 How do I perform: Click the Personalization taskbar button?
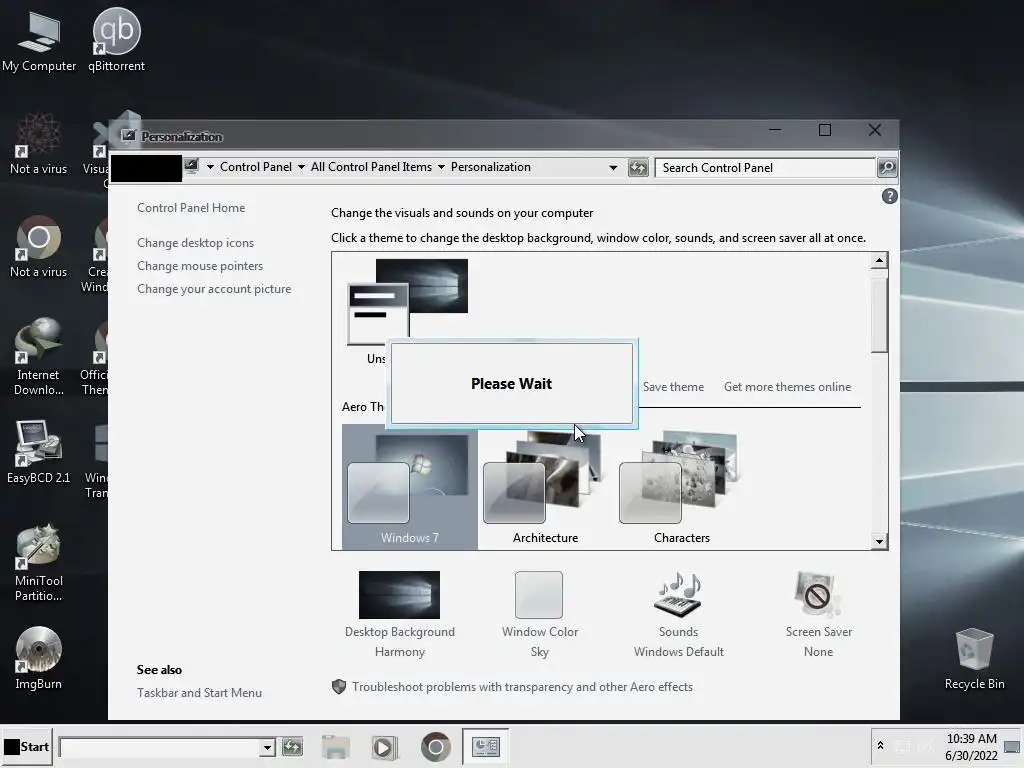click(x=485, y=746)
